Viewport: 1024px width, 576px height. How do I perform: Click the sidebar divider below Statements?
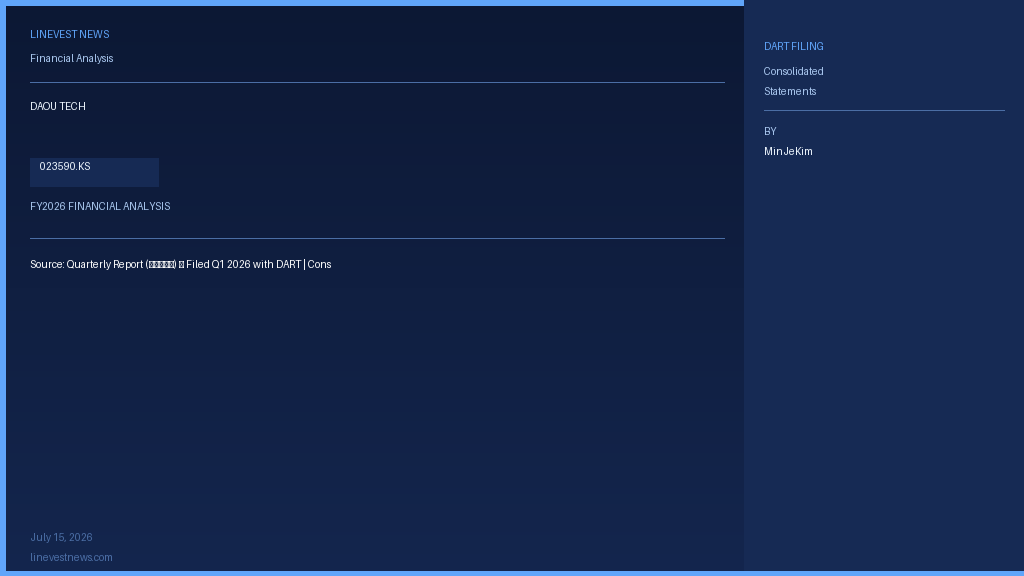click(884, 110)
